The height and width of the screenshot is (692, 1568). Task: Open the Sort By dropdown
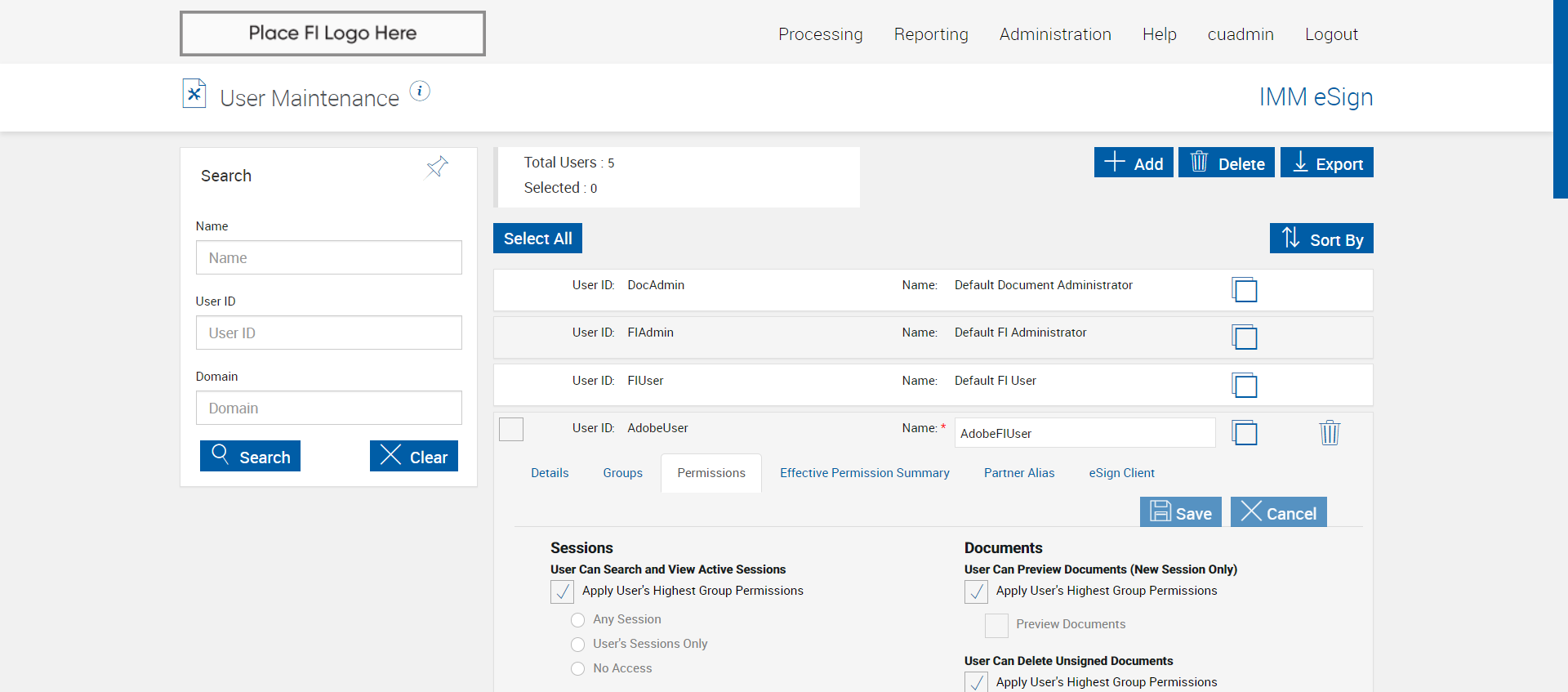click(1321, 239)
